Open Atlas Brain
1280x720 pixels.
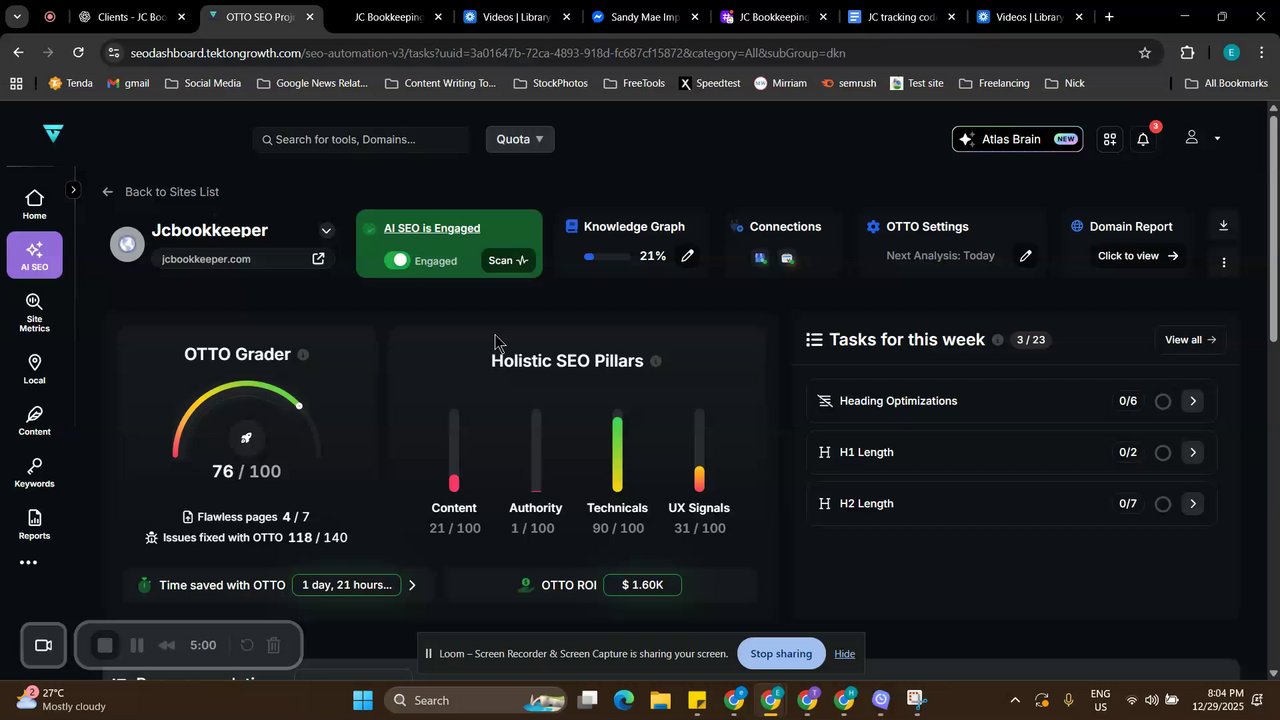pyautogui.click(x=1017, y=139)
